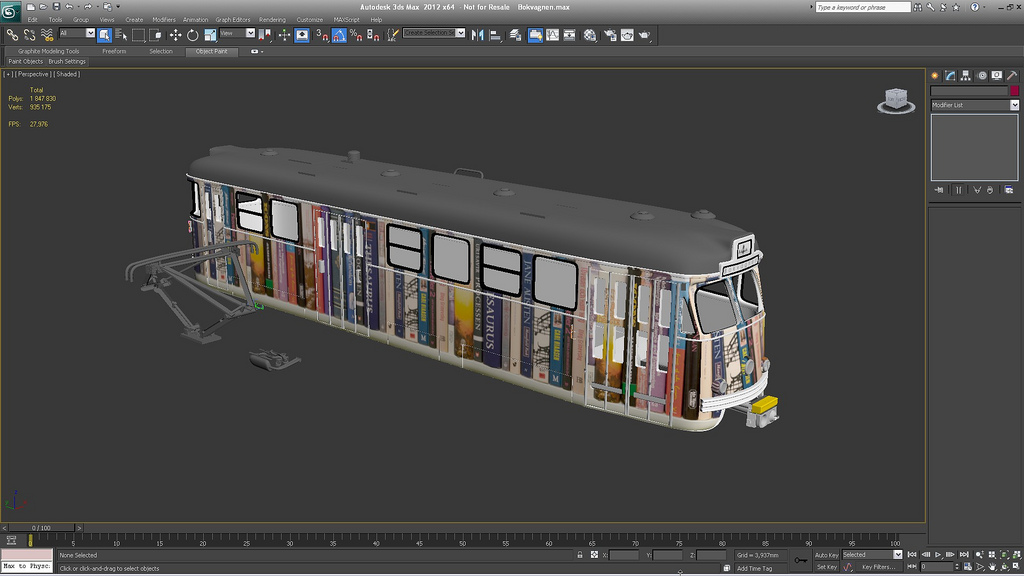Expand the Modifier List dropdown
The width and height of the screenshot is (1024, 576).
(x=1014, y=104)
